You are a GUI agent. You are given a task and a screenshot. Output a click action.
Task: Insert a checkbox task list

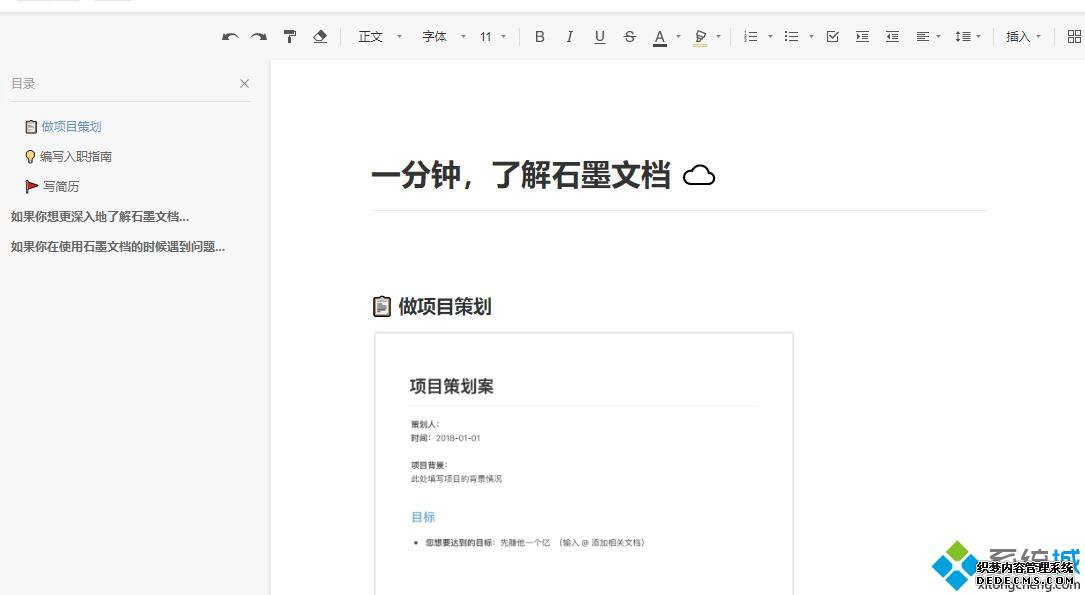pos(832,37)
